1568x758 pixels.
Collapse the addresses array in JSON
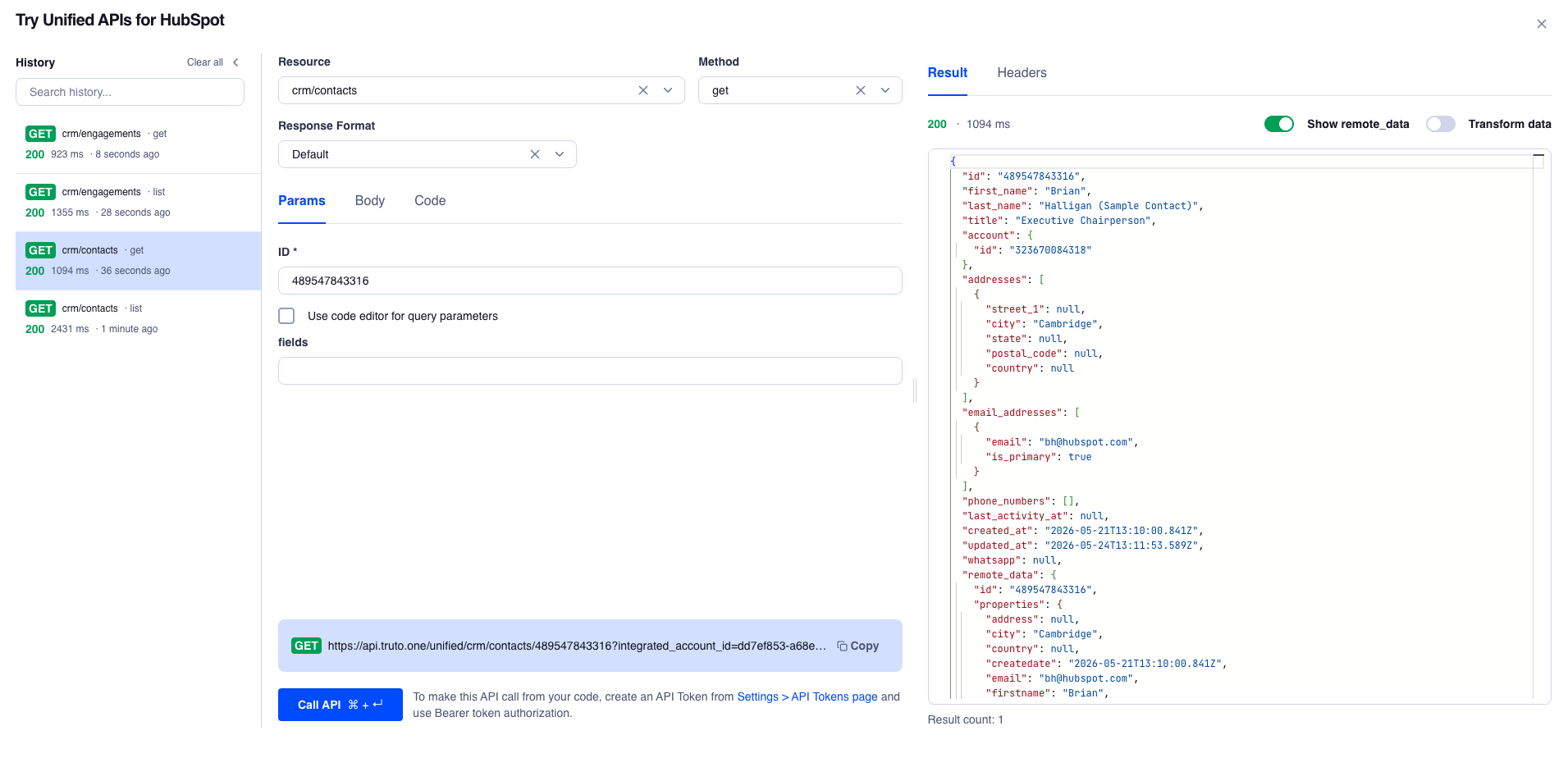[1042, 280]
